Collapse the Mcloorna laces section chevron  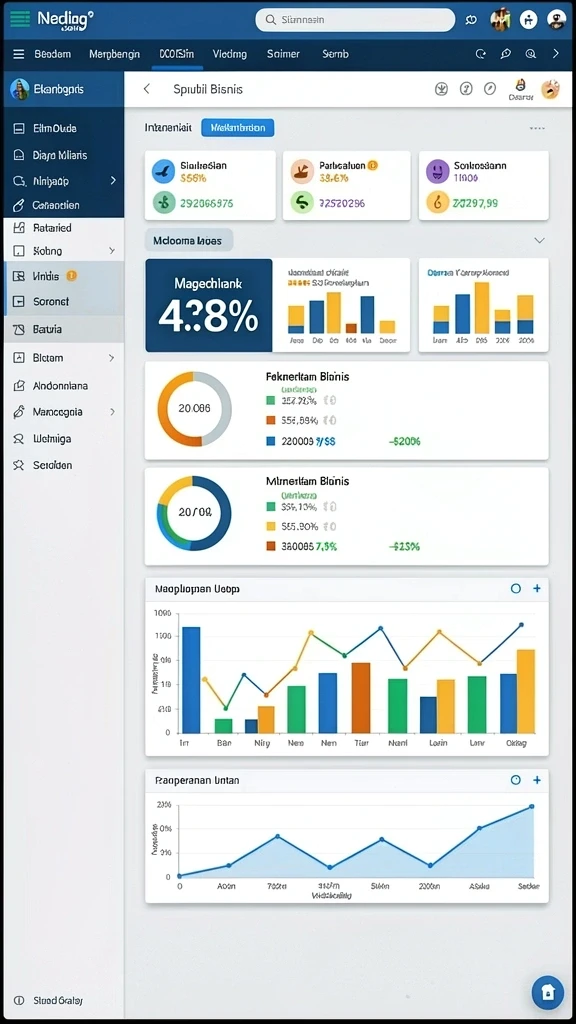click(539, 240)
